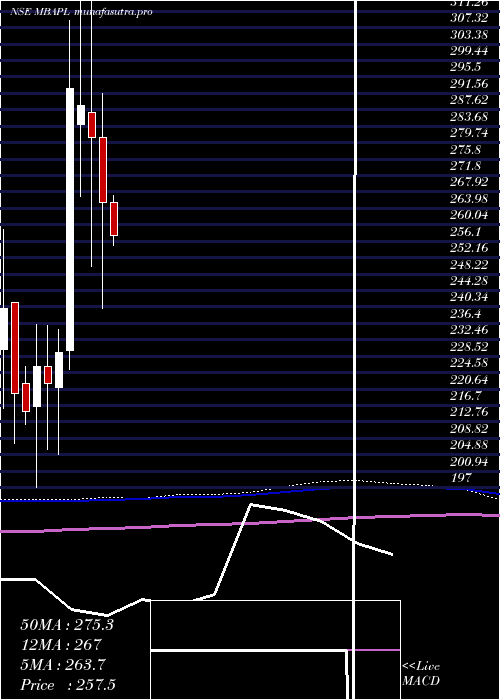Click the 224.58 price axis label
The width and height of the screenshot is (500, 700).
pos(469,363)
